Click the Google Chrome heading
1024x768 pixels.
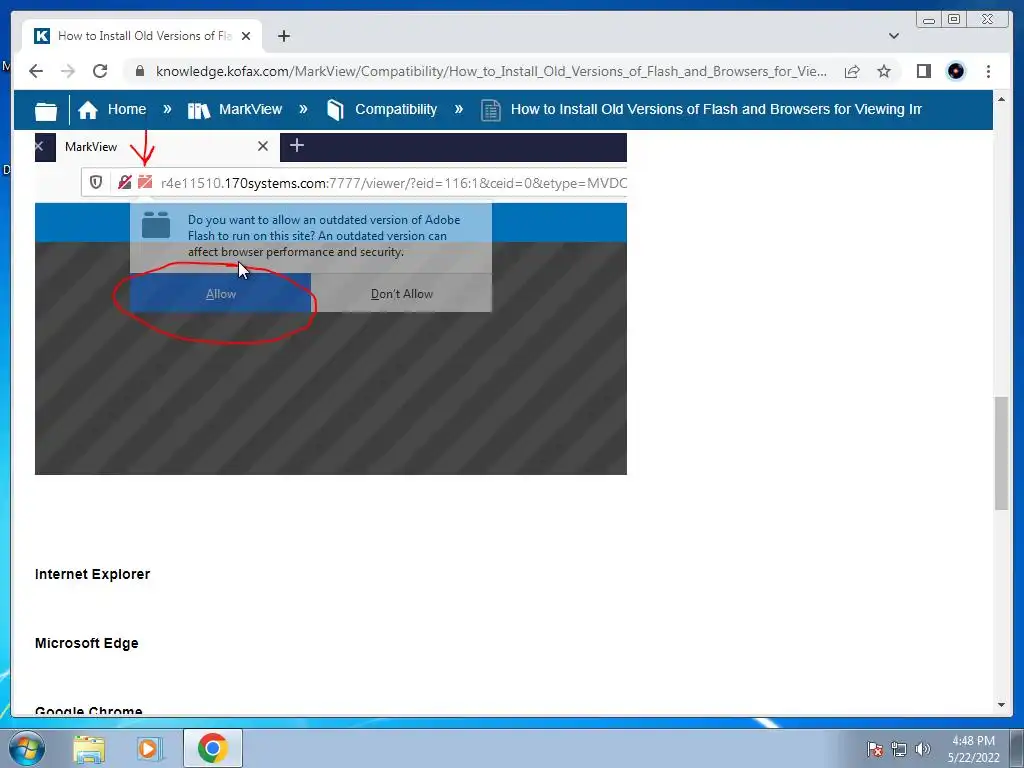pos(88,710)
